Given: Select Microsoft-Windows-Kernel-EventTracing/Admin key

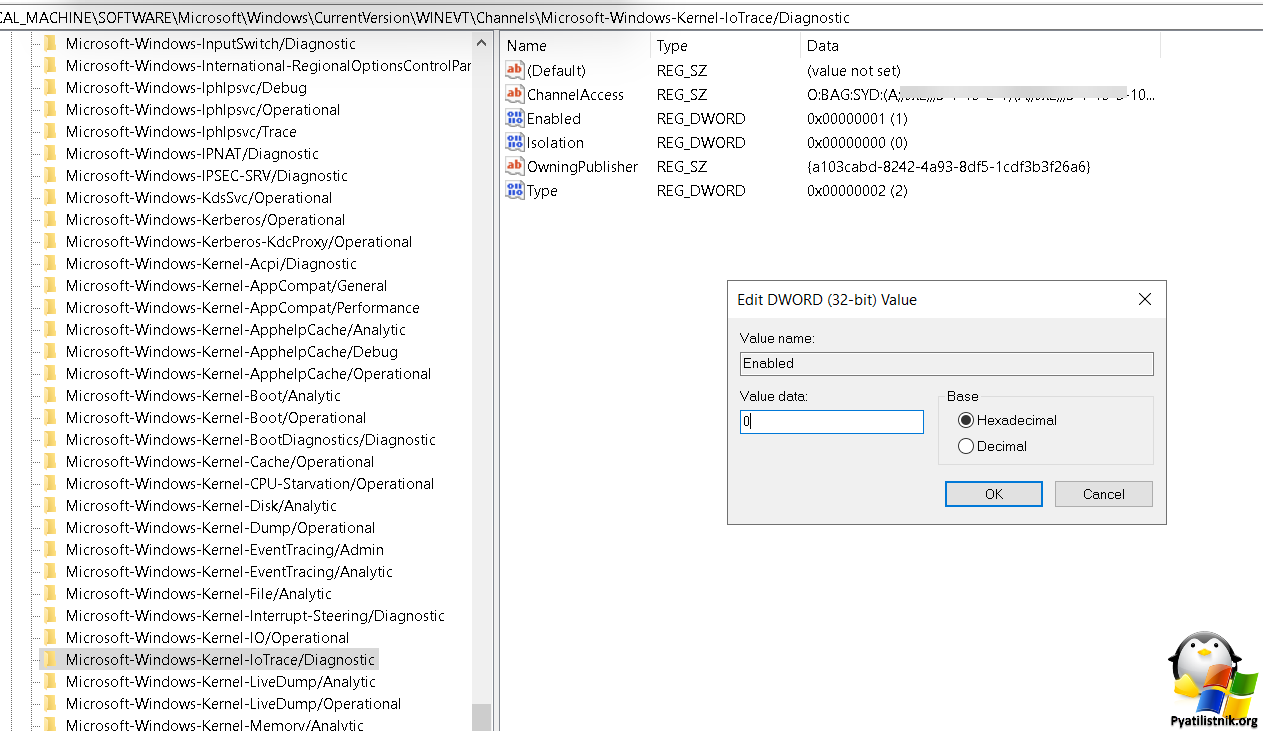Looking at the screenshot, I should point(225,550).
